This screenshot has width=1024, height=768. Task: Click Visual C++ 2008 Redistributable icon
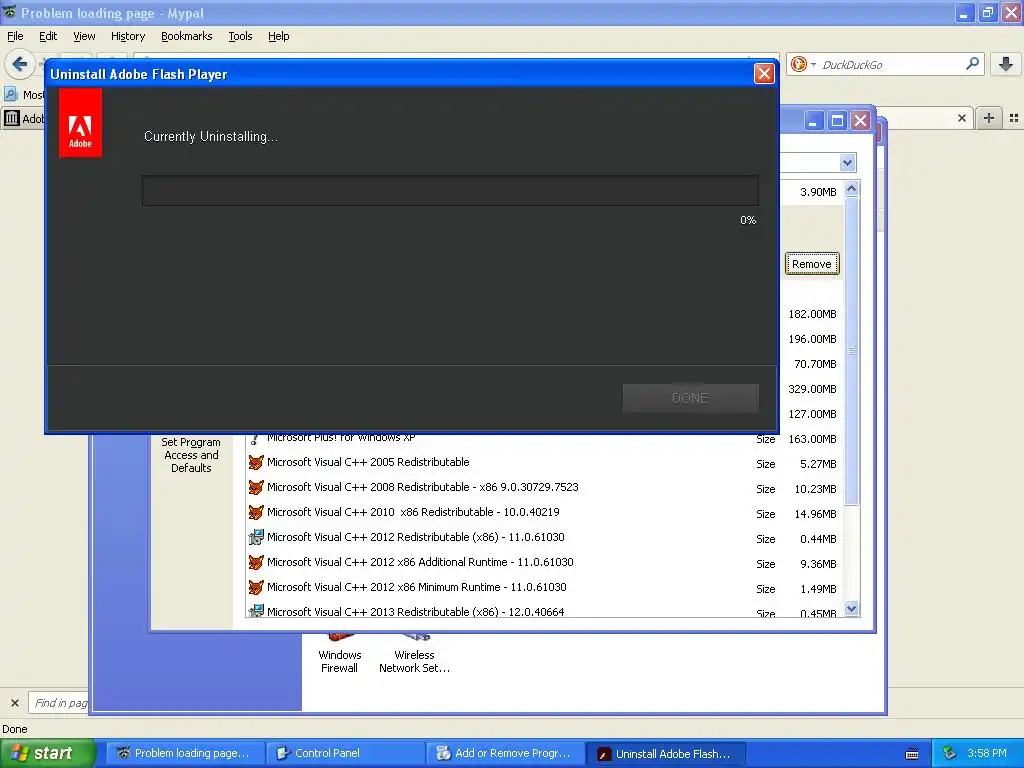pyautogui.click(x=255, y=487)
